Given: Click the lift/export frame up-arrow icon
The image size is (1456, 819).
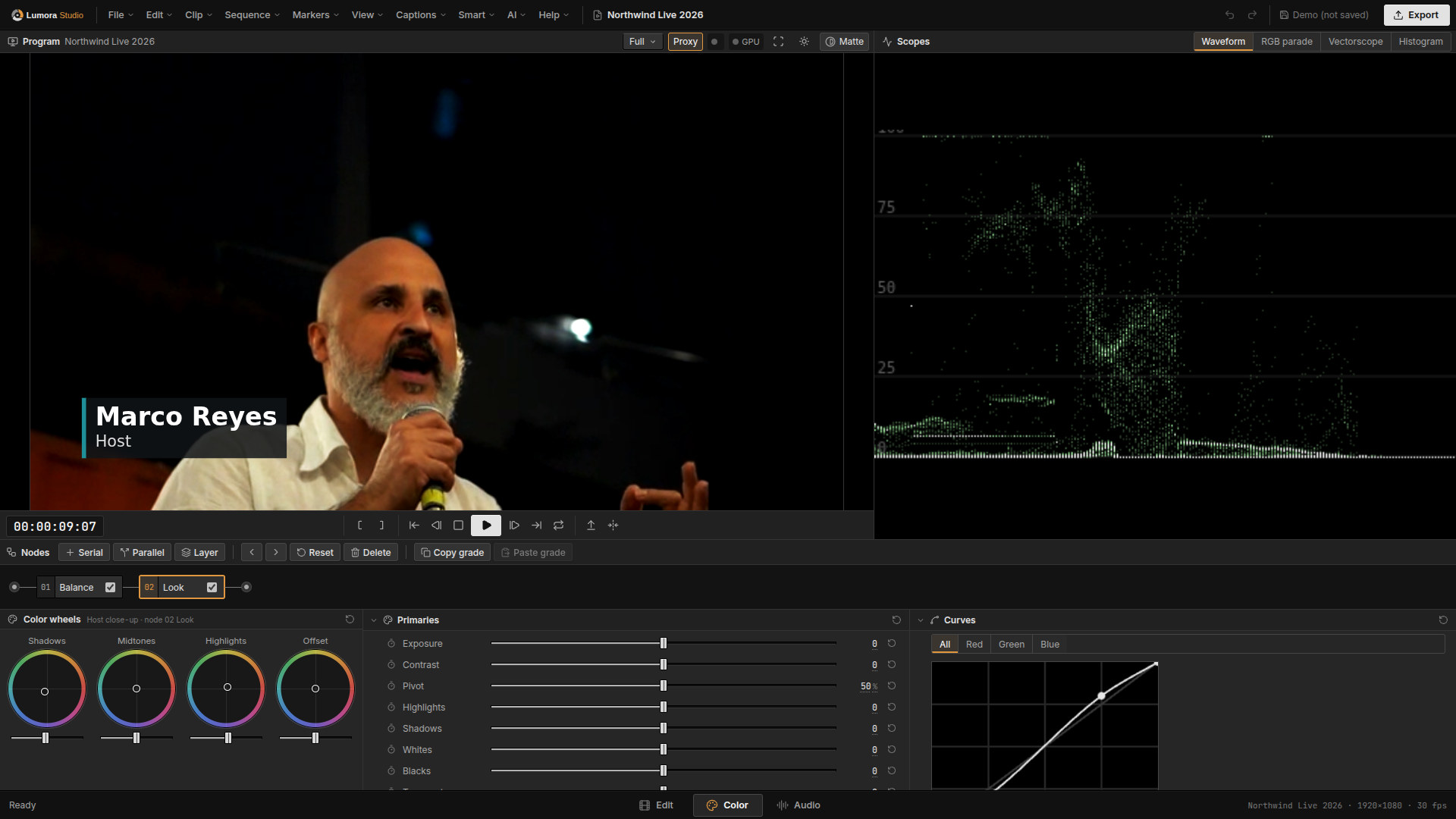Looking at the screenshot, I should coord(591,525).
